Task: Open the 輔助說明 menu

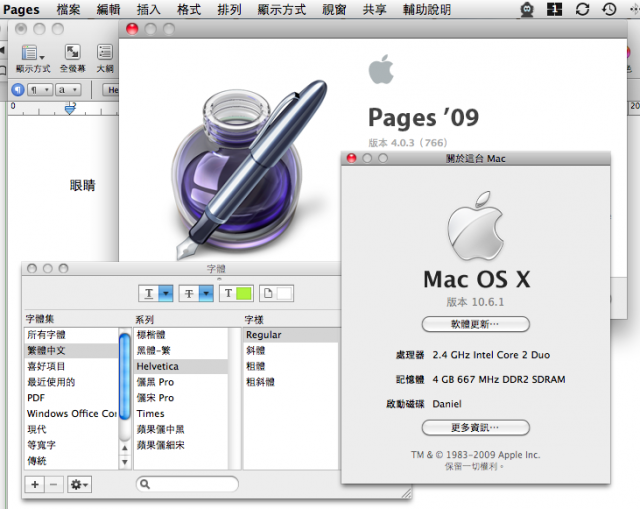Action: point(427,9)
